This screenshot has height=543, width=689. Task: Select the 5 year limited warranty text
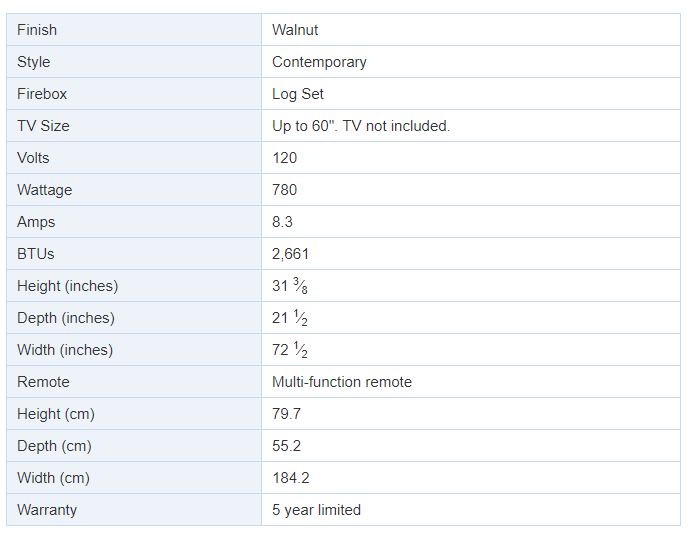coord(316,510)
